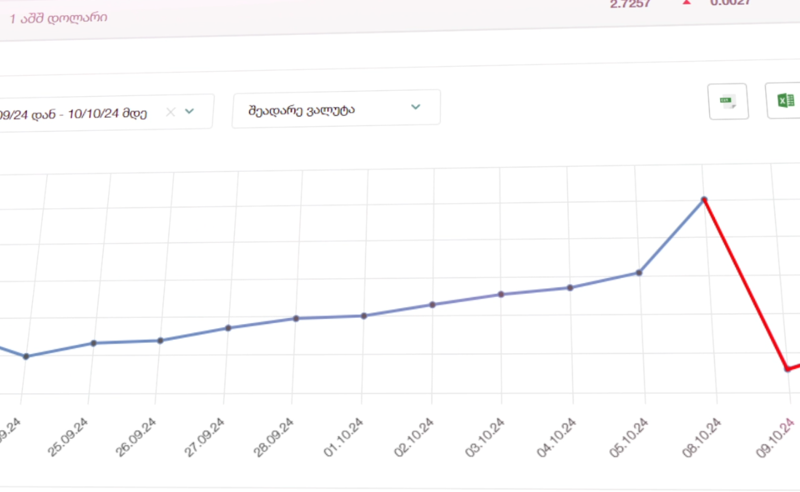Click the 25.09.24 axis label
Screen dimensions: 800x492
(68, 437)
